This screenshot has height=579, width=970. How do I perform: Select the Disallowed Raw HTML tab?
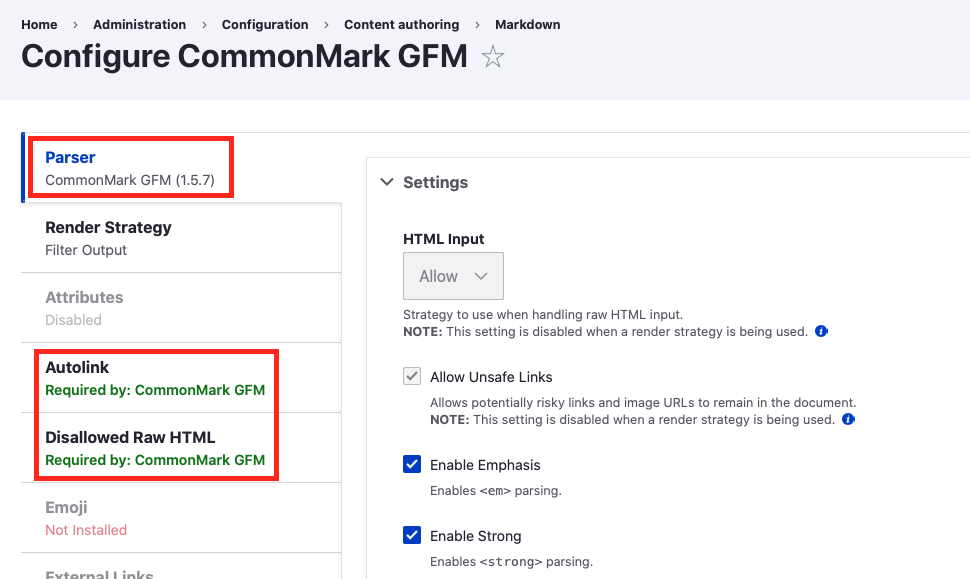click(182, 448)
